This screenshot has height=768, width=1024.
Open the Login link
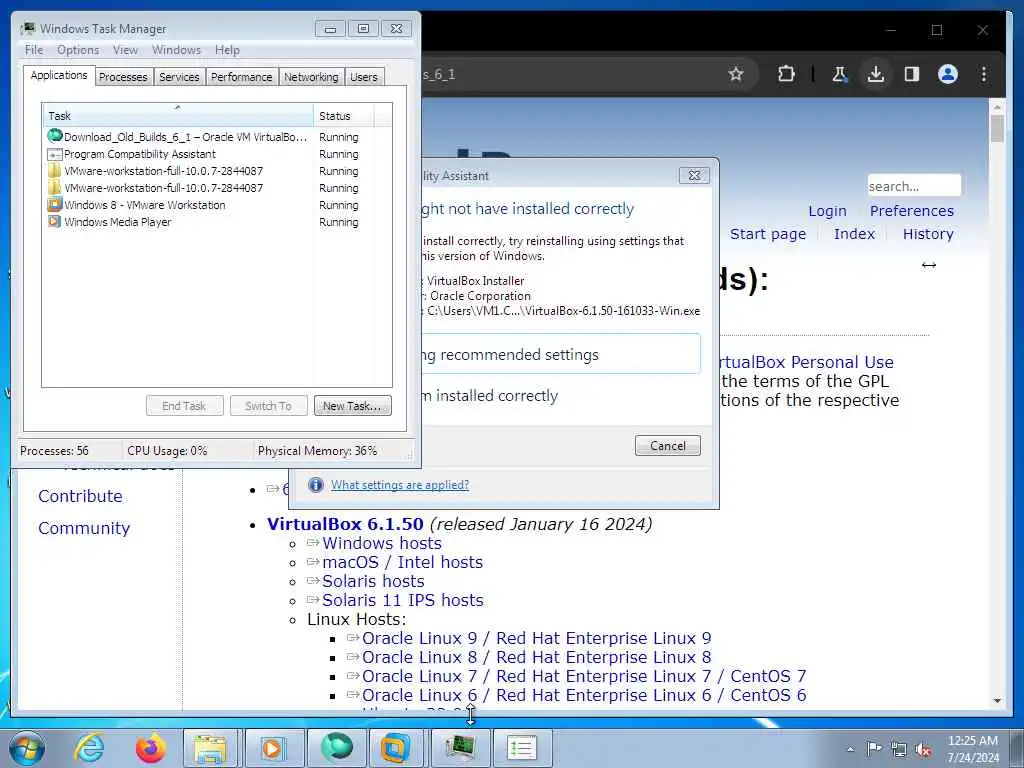tap(827, 211)
